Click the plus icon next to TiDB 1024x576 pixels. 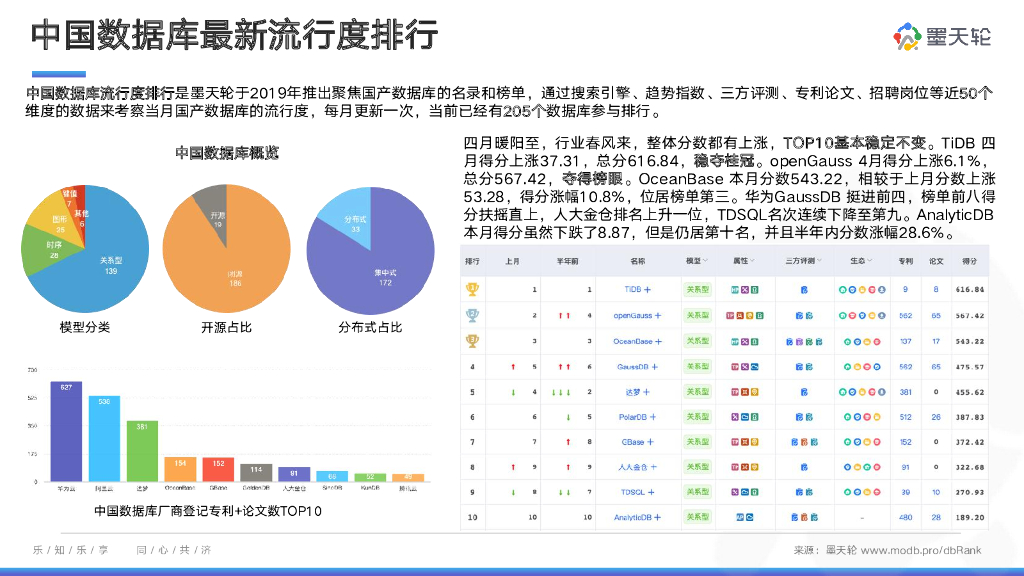point(647,289)
